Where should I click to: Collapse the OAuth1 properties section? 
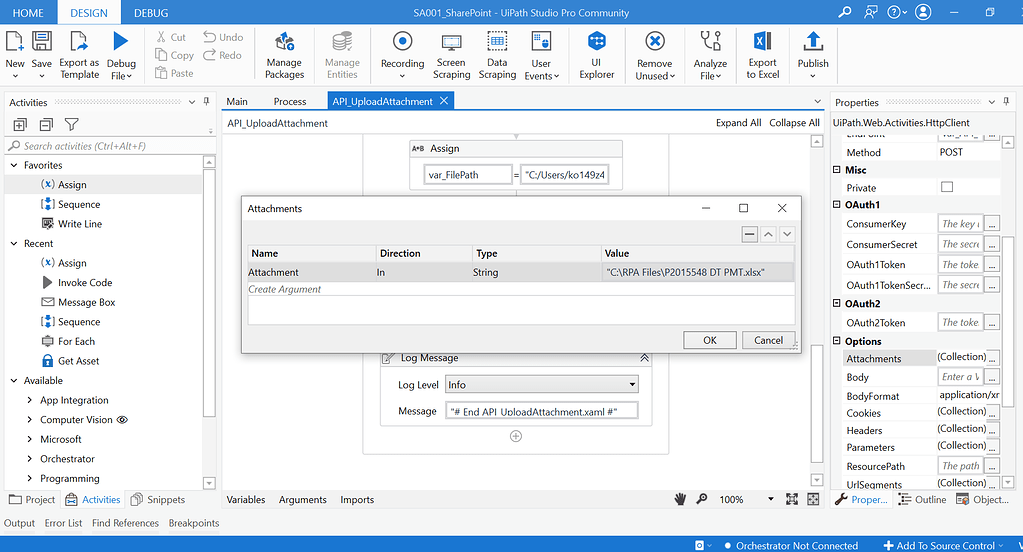[x=838, y=205]
